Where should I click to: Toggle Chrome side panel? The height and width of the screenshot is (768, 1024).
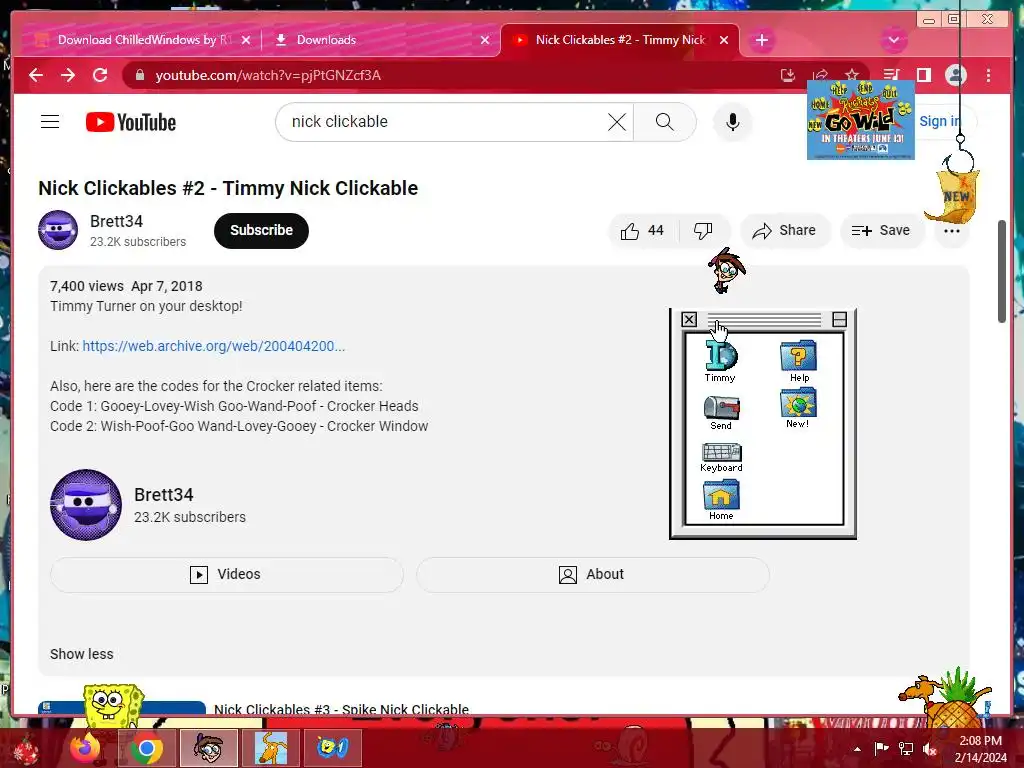click(923, 75)
